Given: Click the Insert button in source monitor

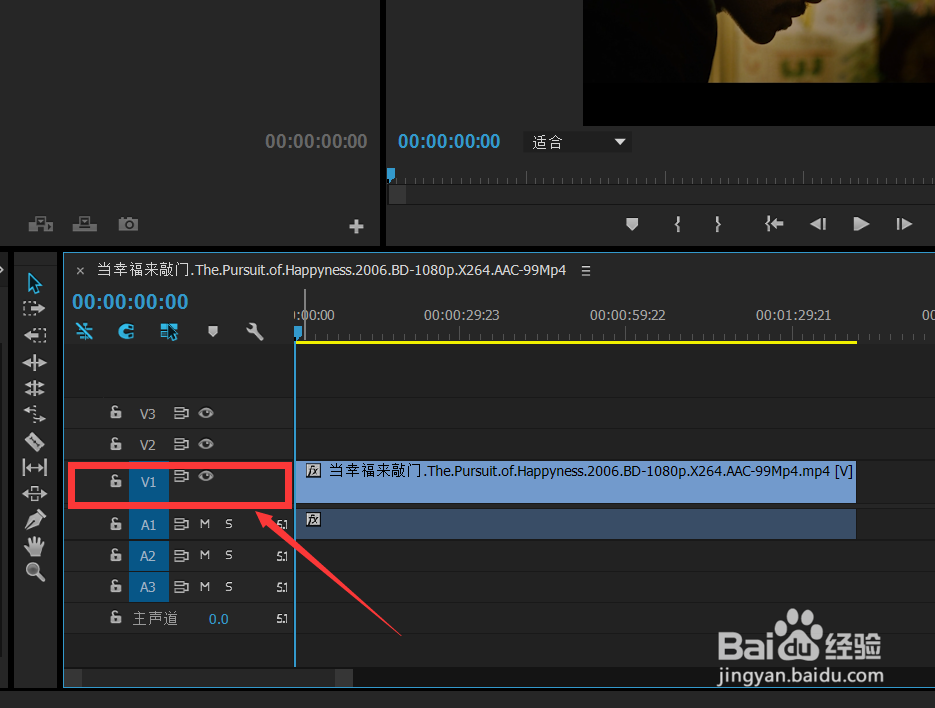Looking at the screenshot, I should tap(41, 224).
